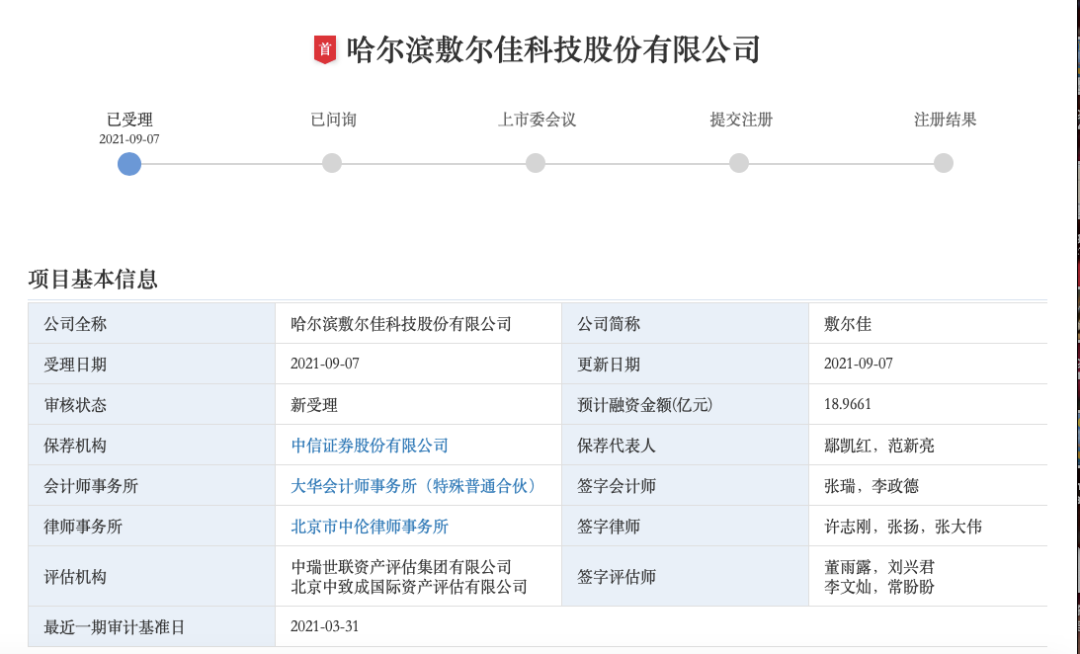Click the red 首 badge icon
1080x654 pixels.
tap(325, 50)
